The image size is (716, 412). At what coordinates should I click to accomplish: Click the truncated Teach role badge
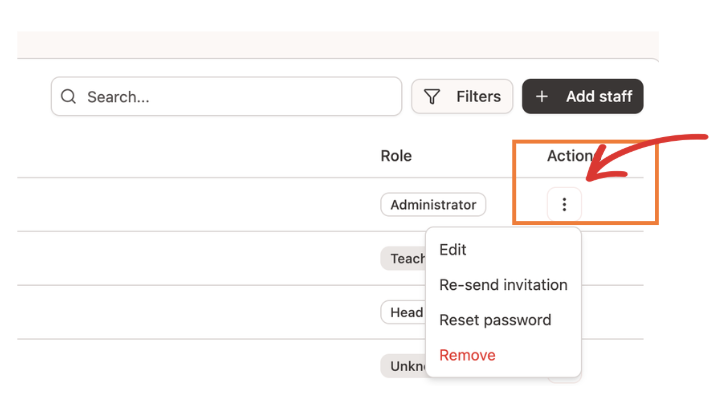404,259
